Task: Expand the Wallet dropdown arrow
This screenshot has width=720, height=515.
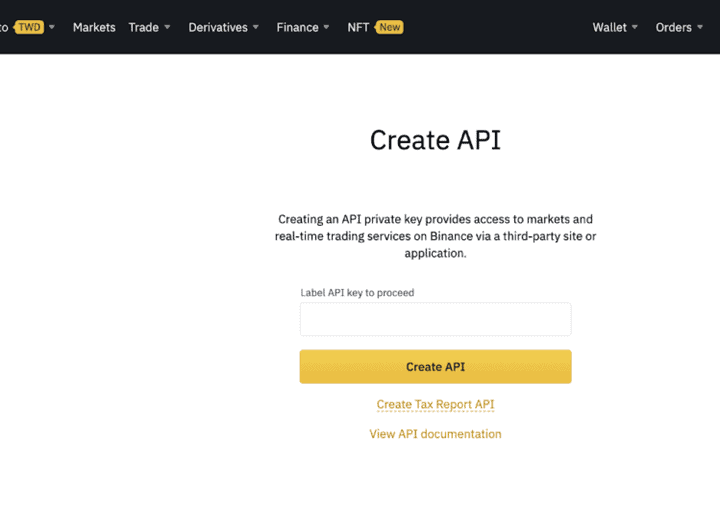Action: pyautogui.click(x=635, y=27)
